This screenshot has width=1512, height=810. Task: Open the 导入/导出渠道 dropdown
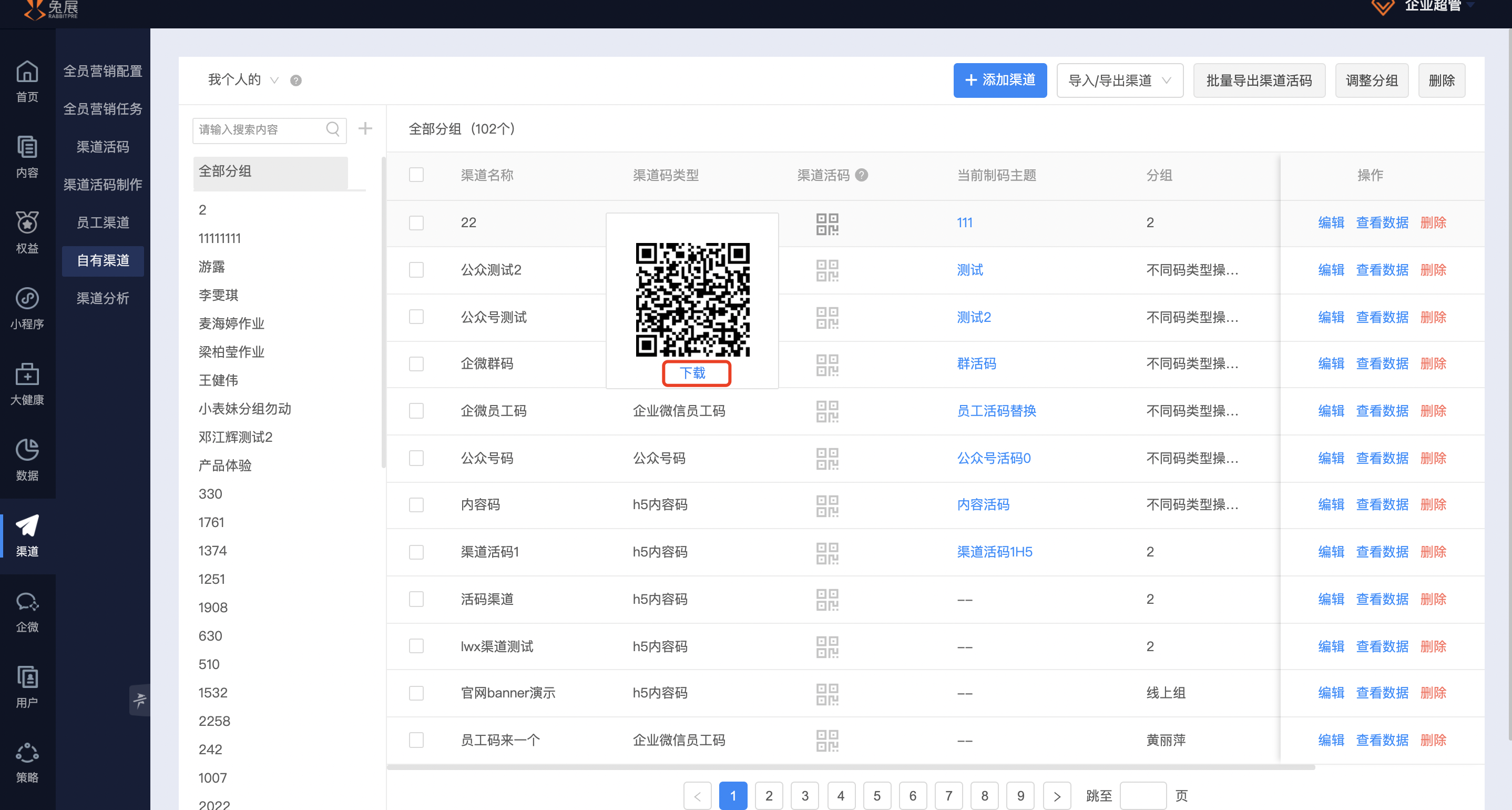point(1120,80)
